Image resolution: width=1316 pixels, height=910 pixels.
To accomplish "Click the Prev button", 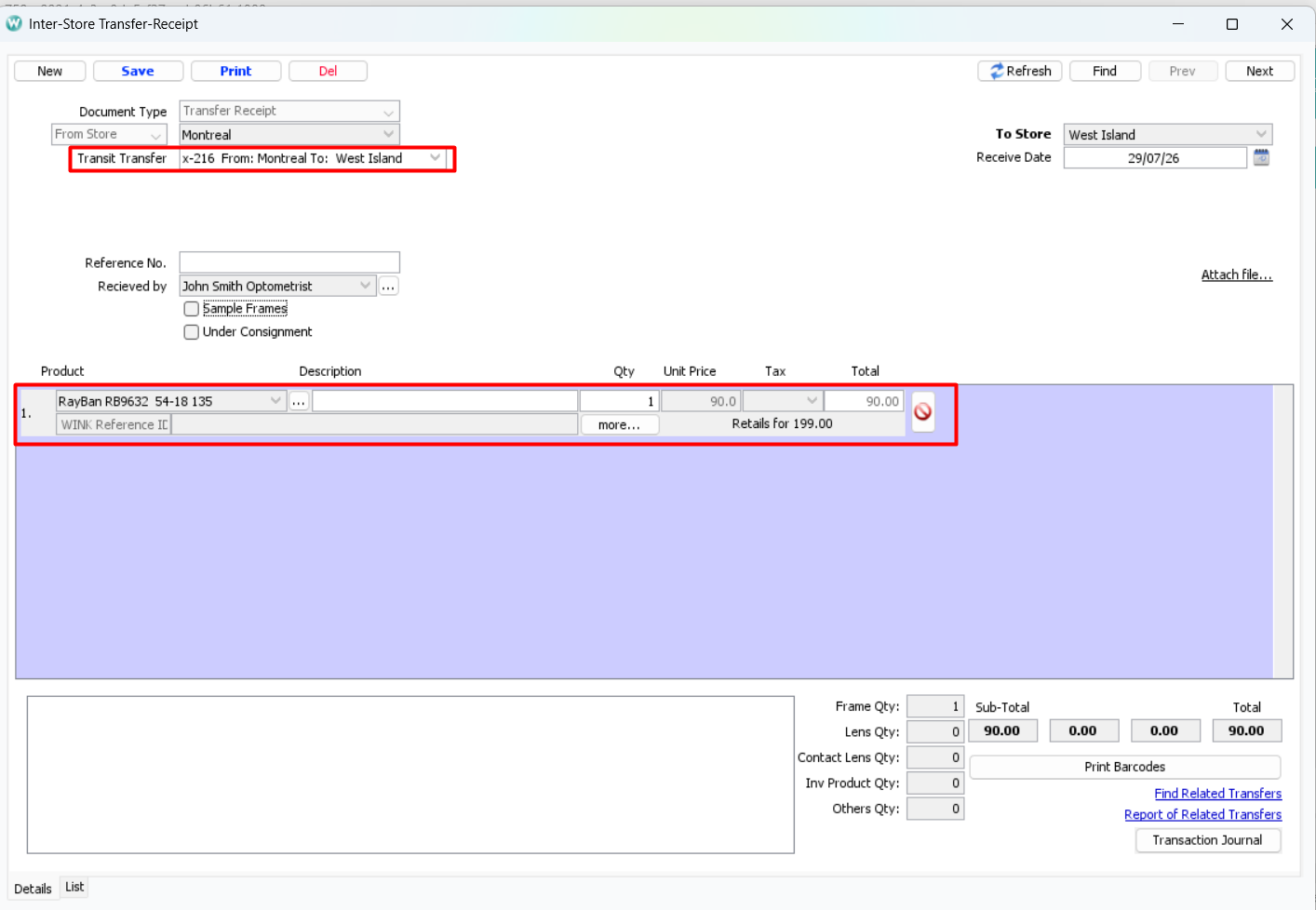I will tap(1182, 71).
